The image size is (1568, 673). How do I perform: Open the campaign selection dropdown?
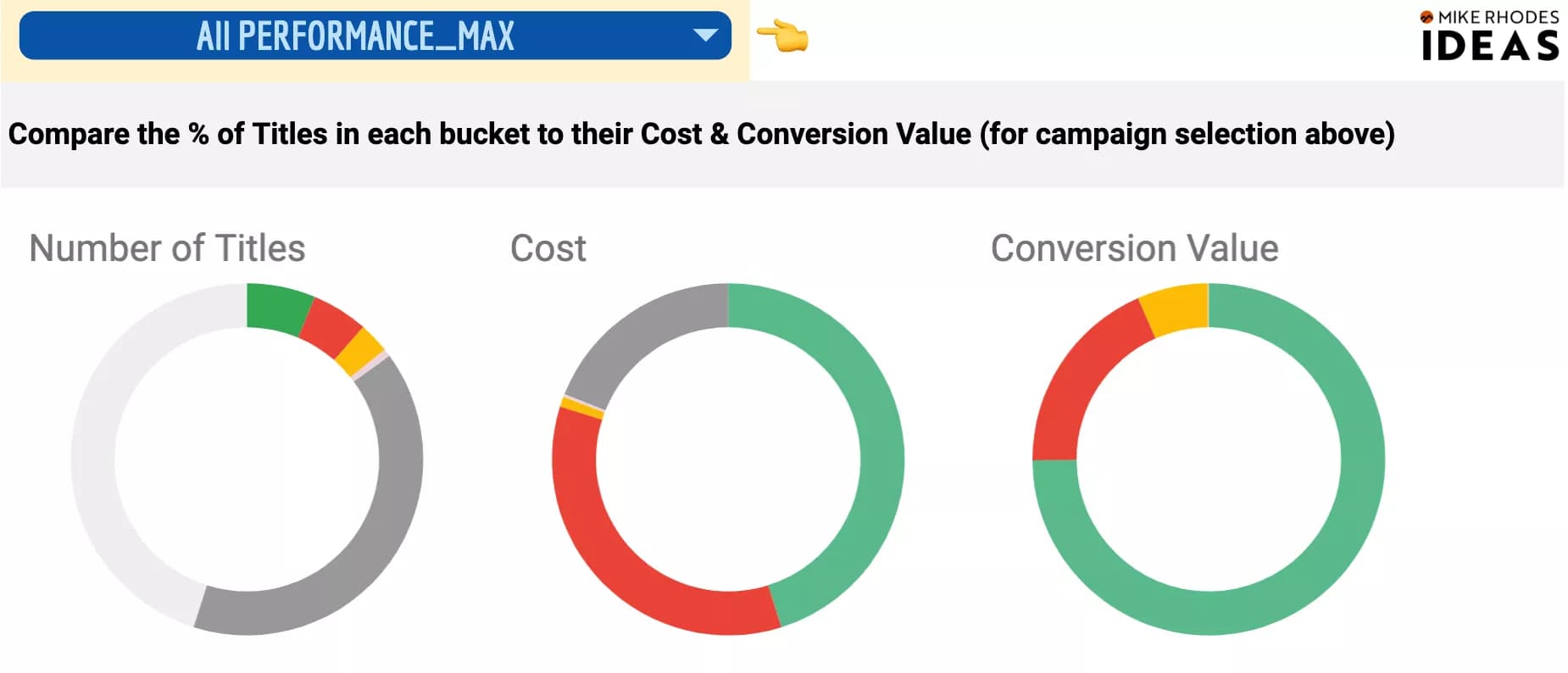tap(373, 36)
